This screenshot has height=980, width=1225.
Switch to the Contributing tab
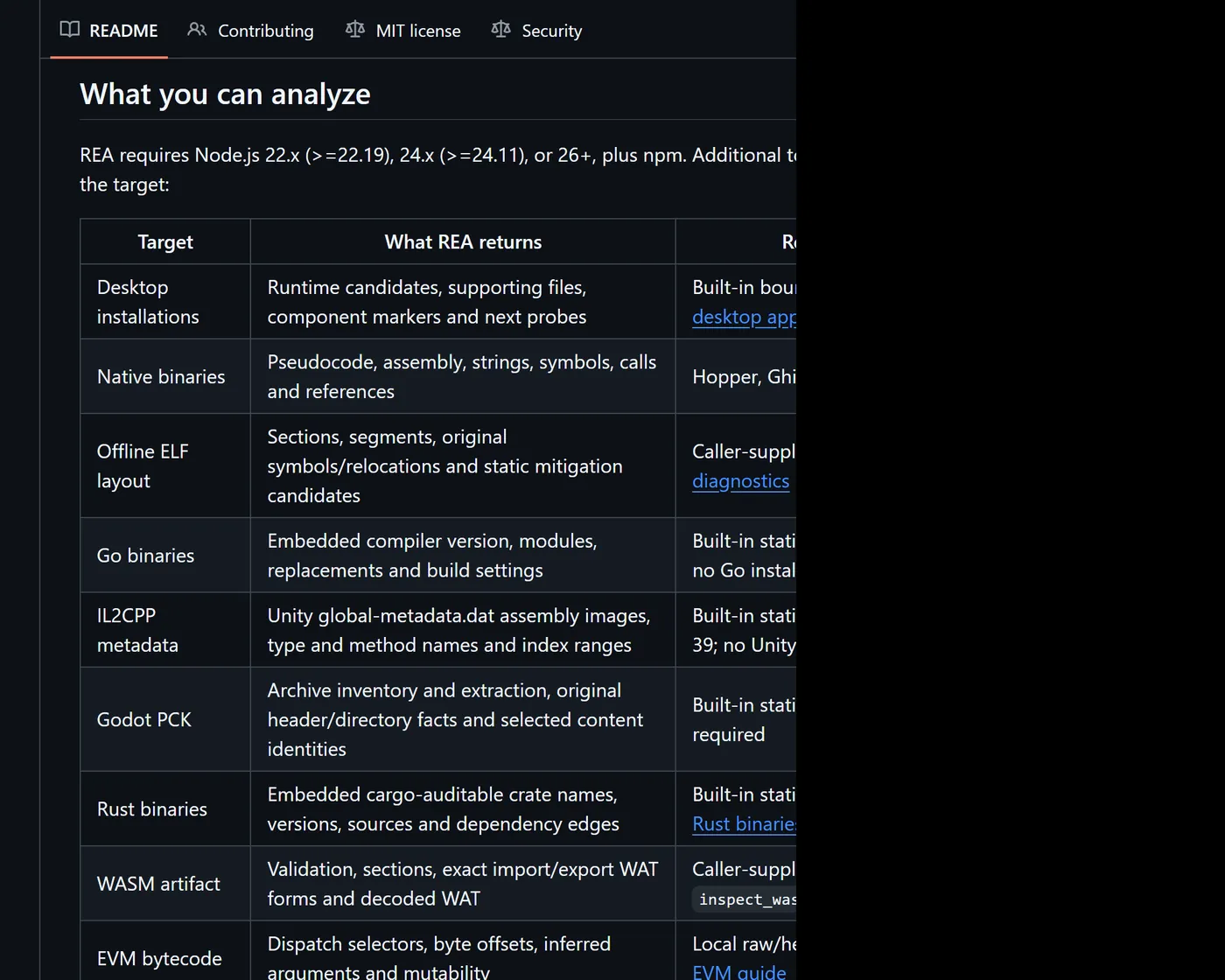(x=251, y=30)
